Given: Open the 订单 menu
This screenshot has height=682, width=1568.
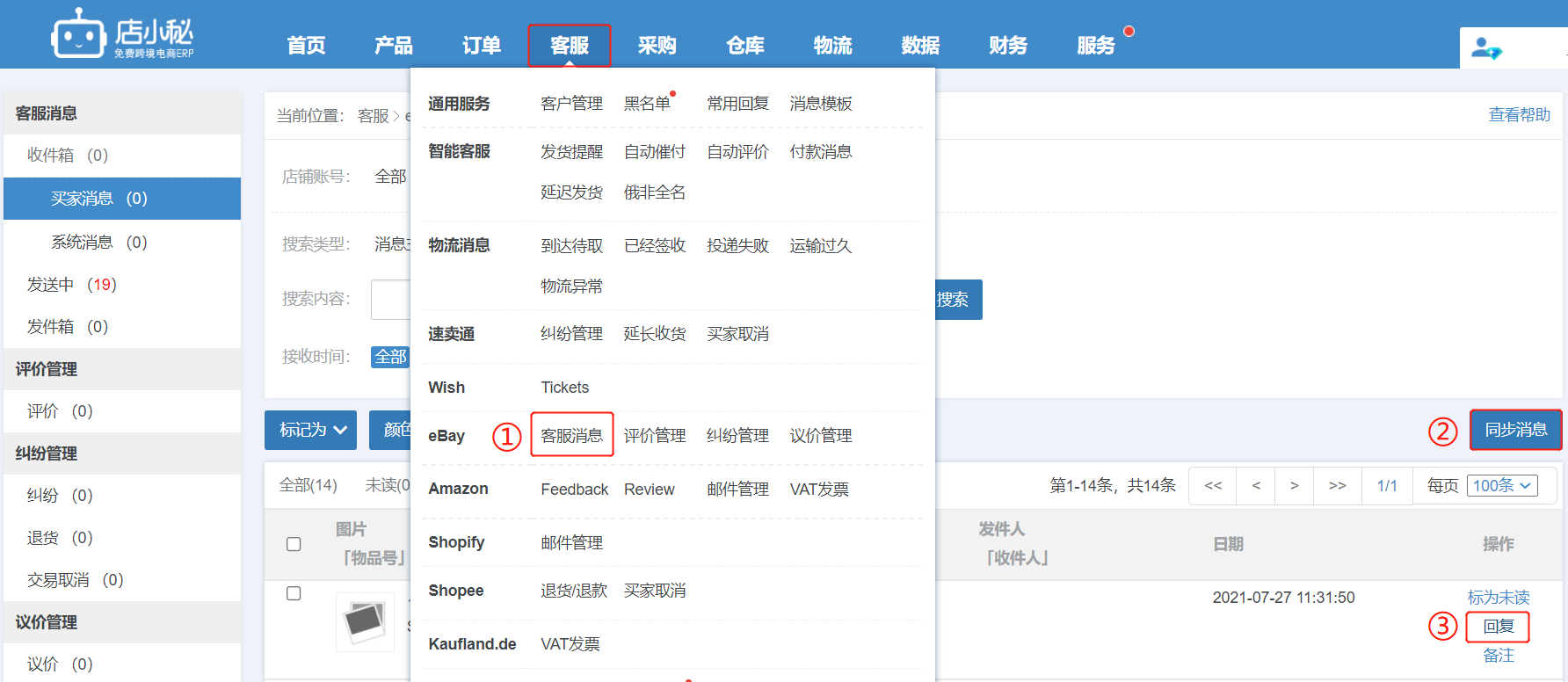Looking at the screenshot, I should pos(482,46).
